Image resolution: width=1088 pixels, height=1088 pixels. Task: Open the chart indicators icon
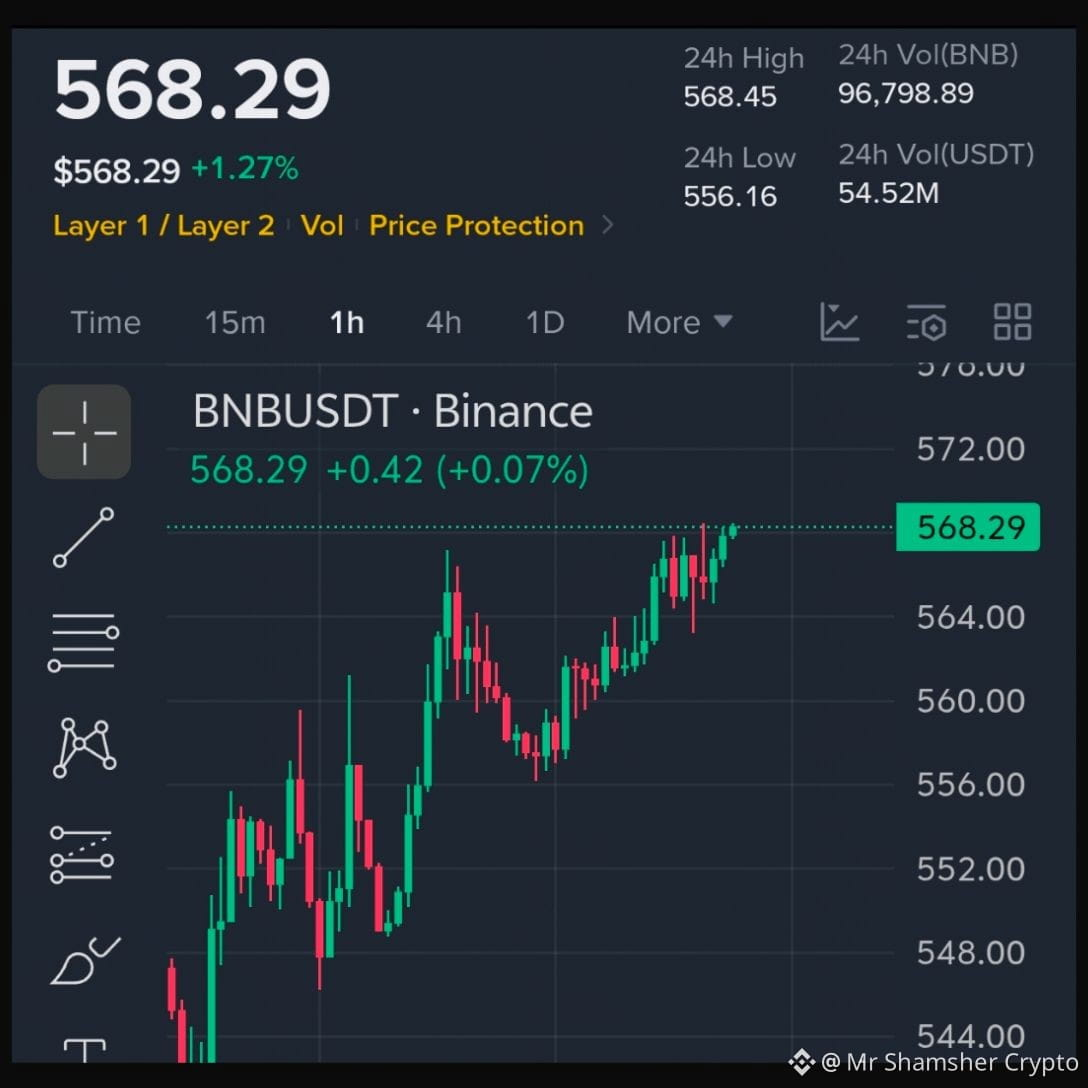coord(840,322)
